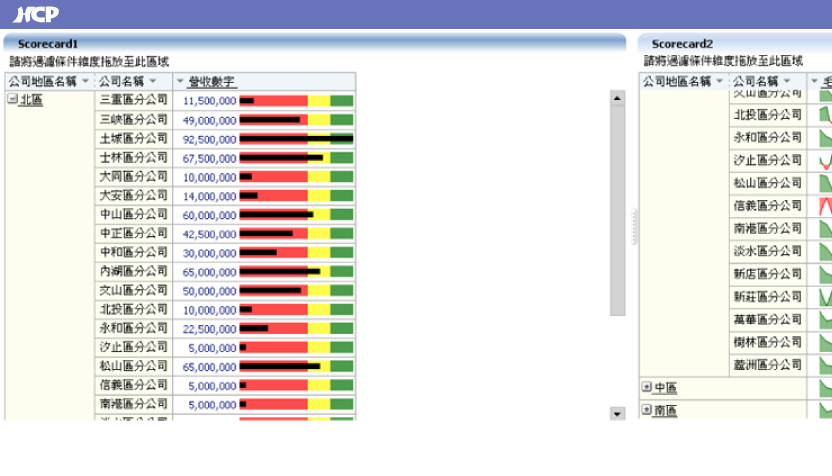Open 公司名稱 dropdown in Scorecard1
This screenshot has width=832, height=476.
[152, 82]
